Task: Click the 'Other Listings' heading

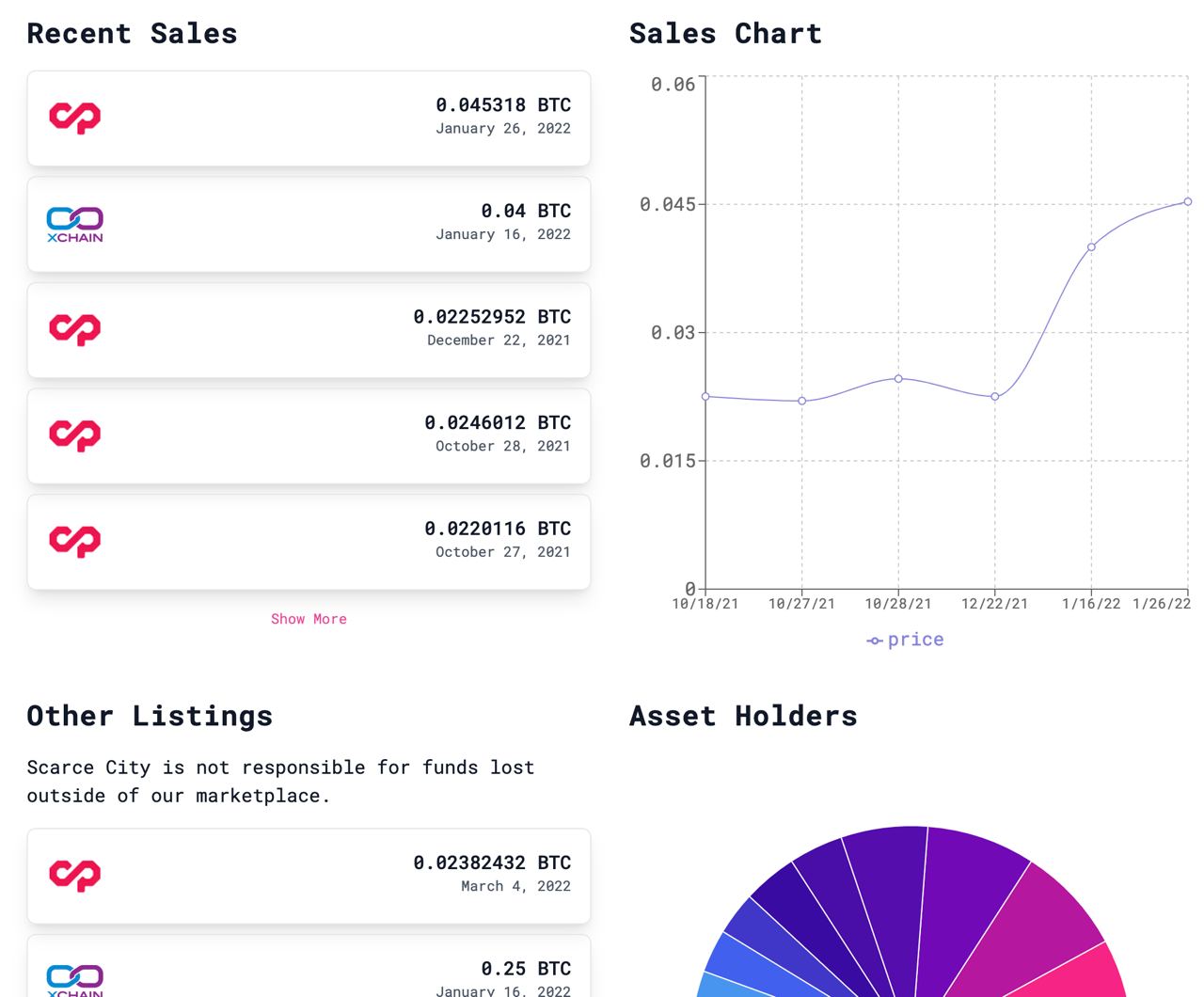Action: click(150, 717)
